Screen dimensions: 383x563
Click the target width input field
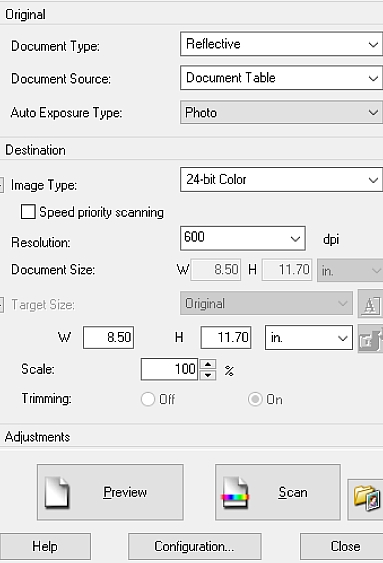pyautogui.click(x=108, y=338)
